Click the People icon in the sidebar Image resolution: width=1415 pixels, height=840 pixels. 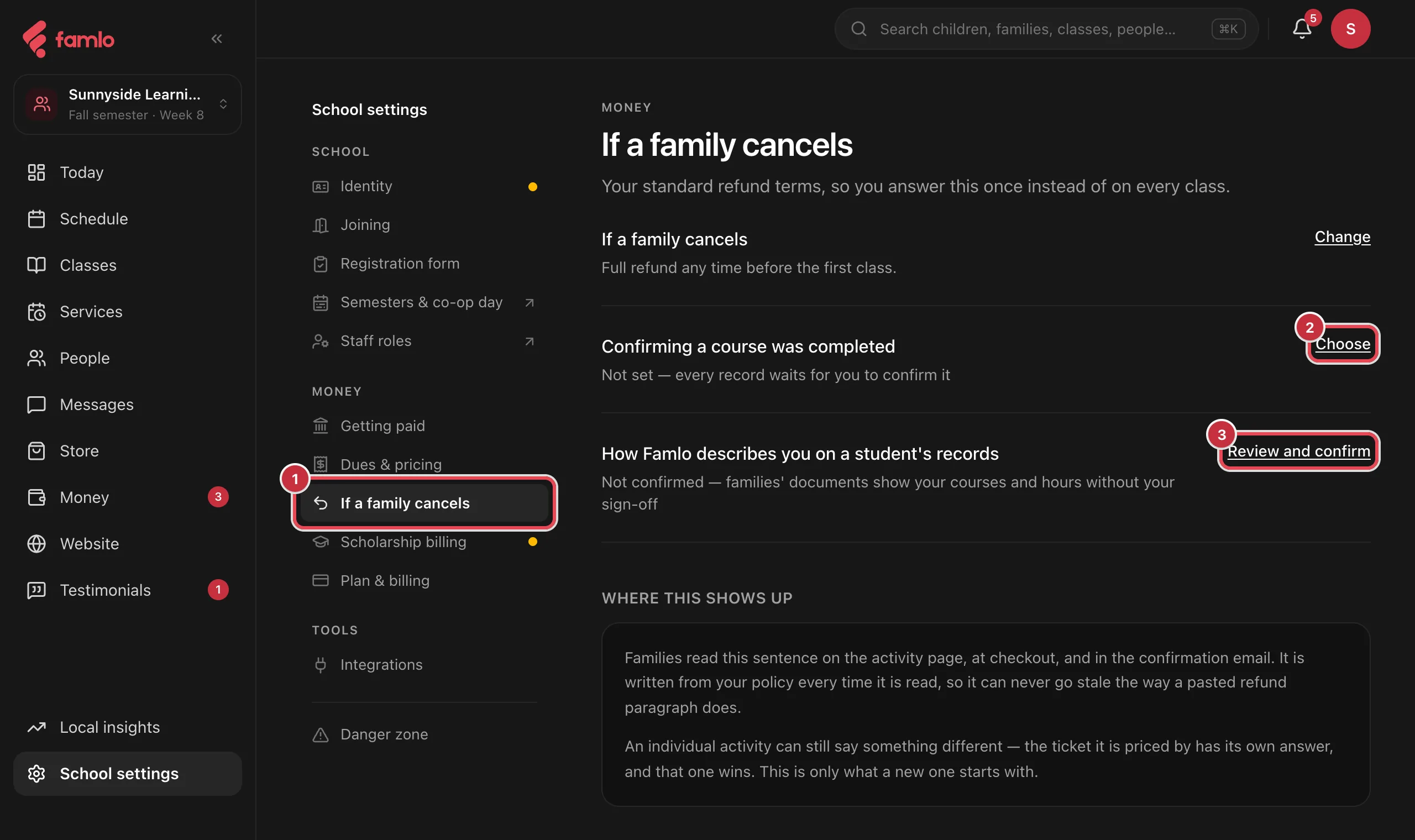(36, 358)
